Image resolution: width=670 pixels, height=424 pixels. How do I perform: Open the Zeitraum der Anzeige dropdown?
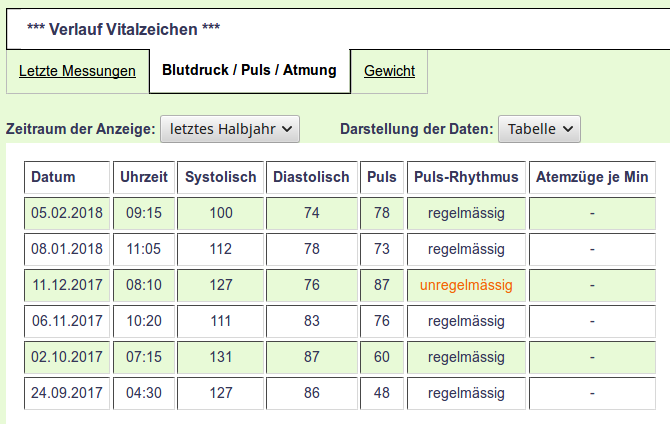(230, 129)
